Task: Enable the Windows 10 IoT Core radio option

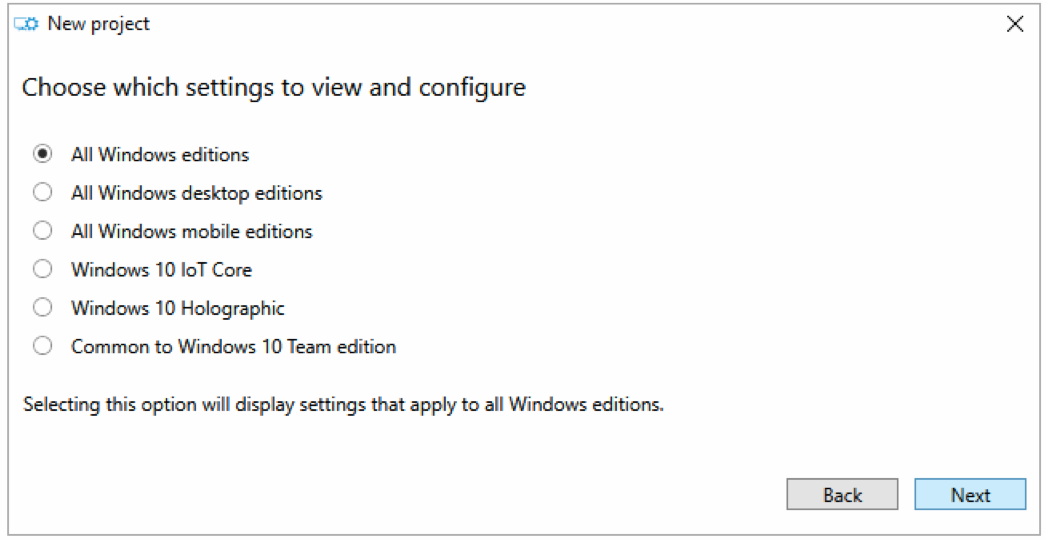Action: [x=42, y=270]
